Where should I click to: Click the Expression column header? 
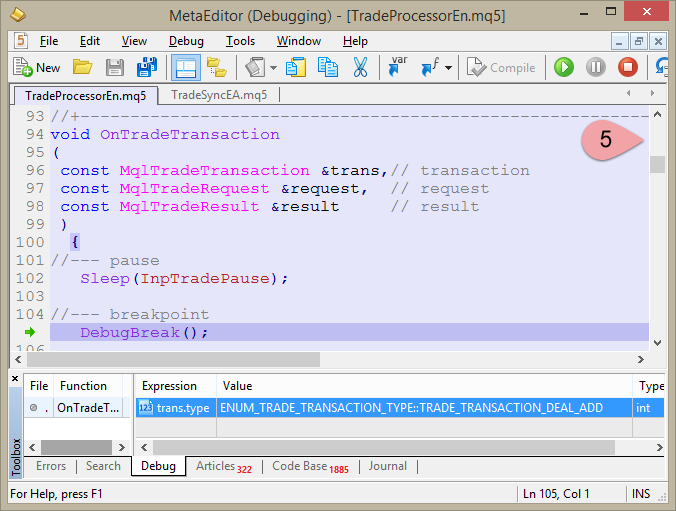pyautogui.click(x=175, y=386)
